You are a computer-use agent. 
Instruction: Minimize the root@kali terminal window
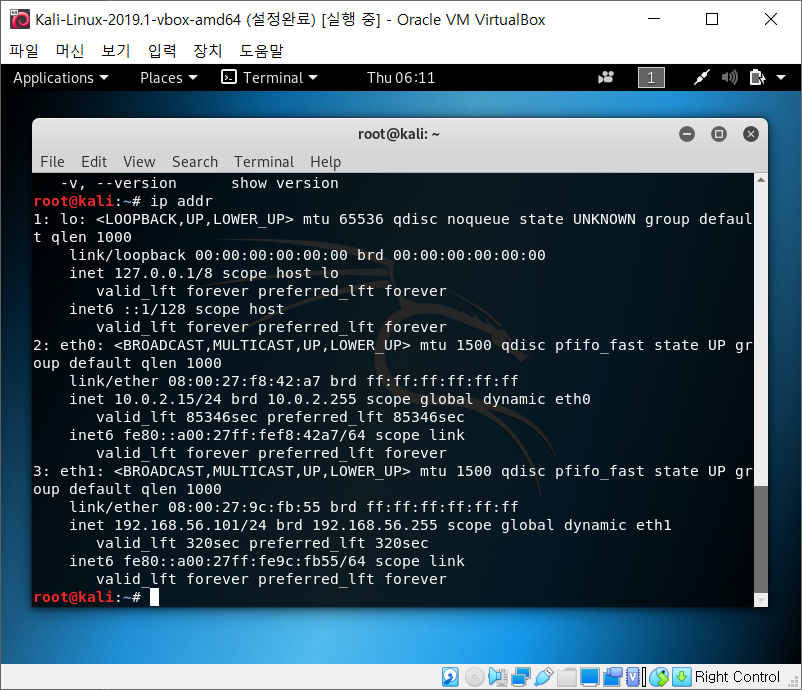pyautogui.click(x=687, y=135)
